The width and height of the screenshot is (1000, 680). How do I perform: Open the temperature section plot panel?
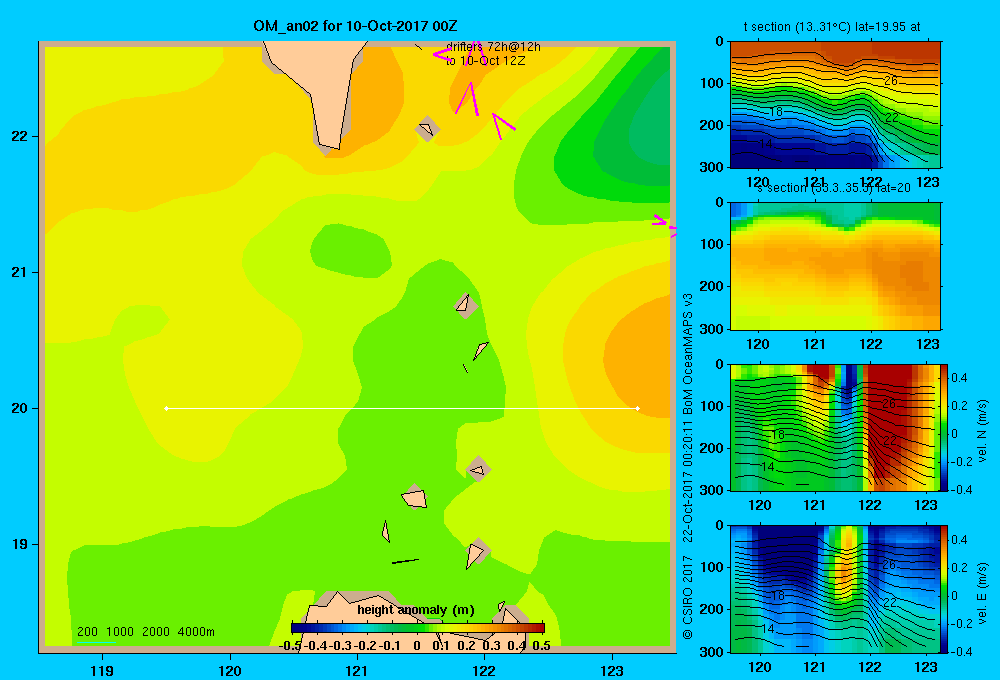click(835, 105)
